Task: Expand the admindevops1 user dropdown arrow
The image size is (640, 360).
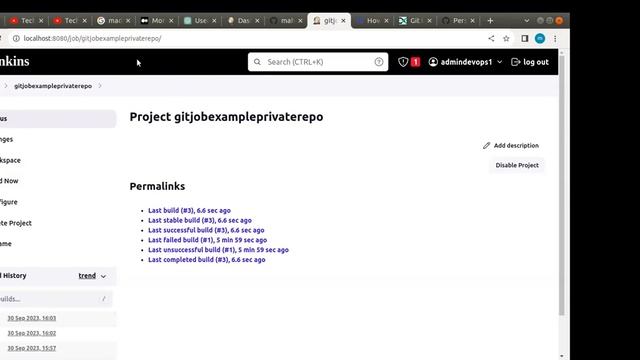Action: 500,62
